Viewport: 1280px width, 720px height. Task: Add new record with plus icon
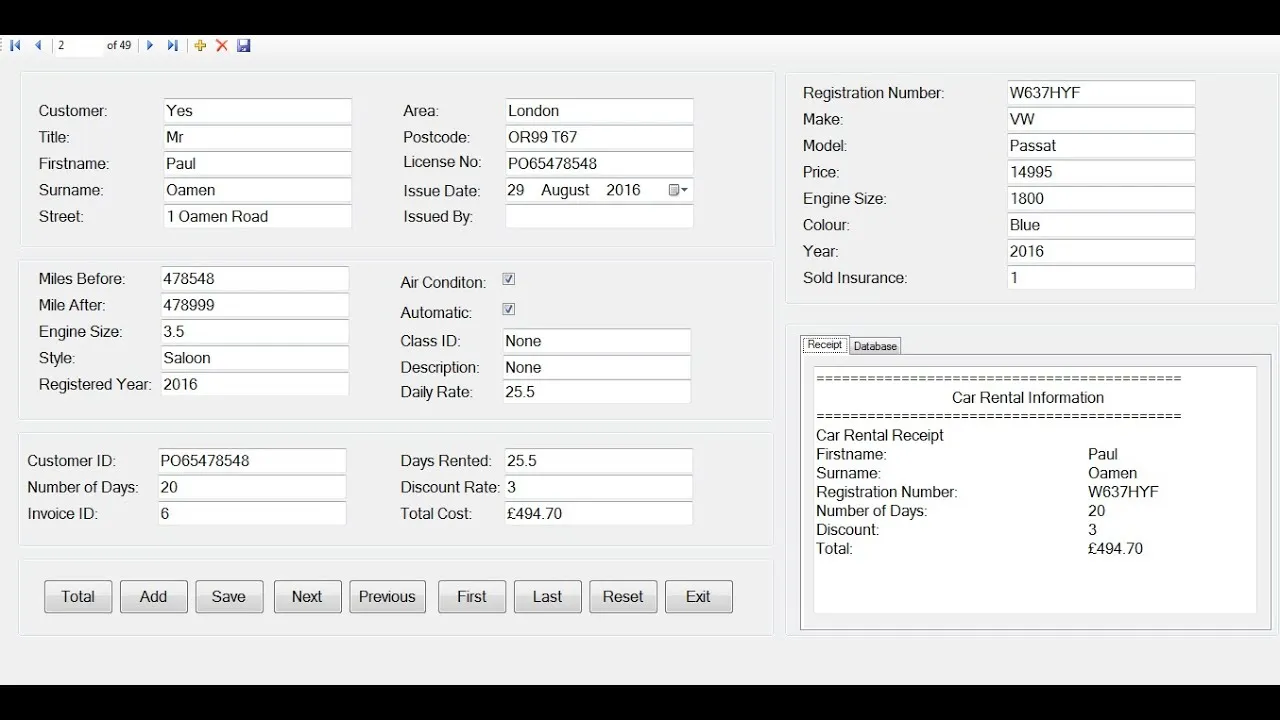point(200,45)
